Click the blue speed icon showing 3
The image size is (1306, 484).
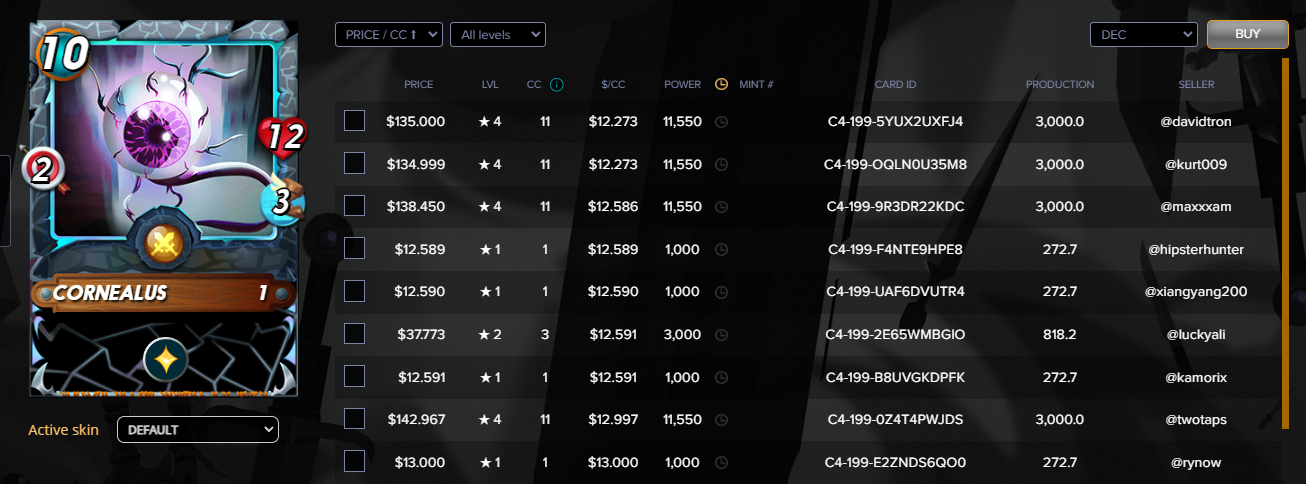[x=281, y=201]
